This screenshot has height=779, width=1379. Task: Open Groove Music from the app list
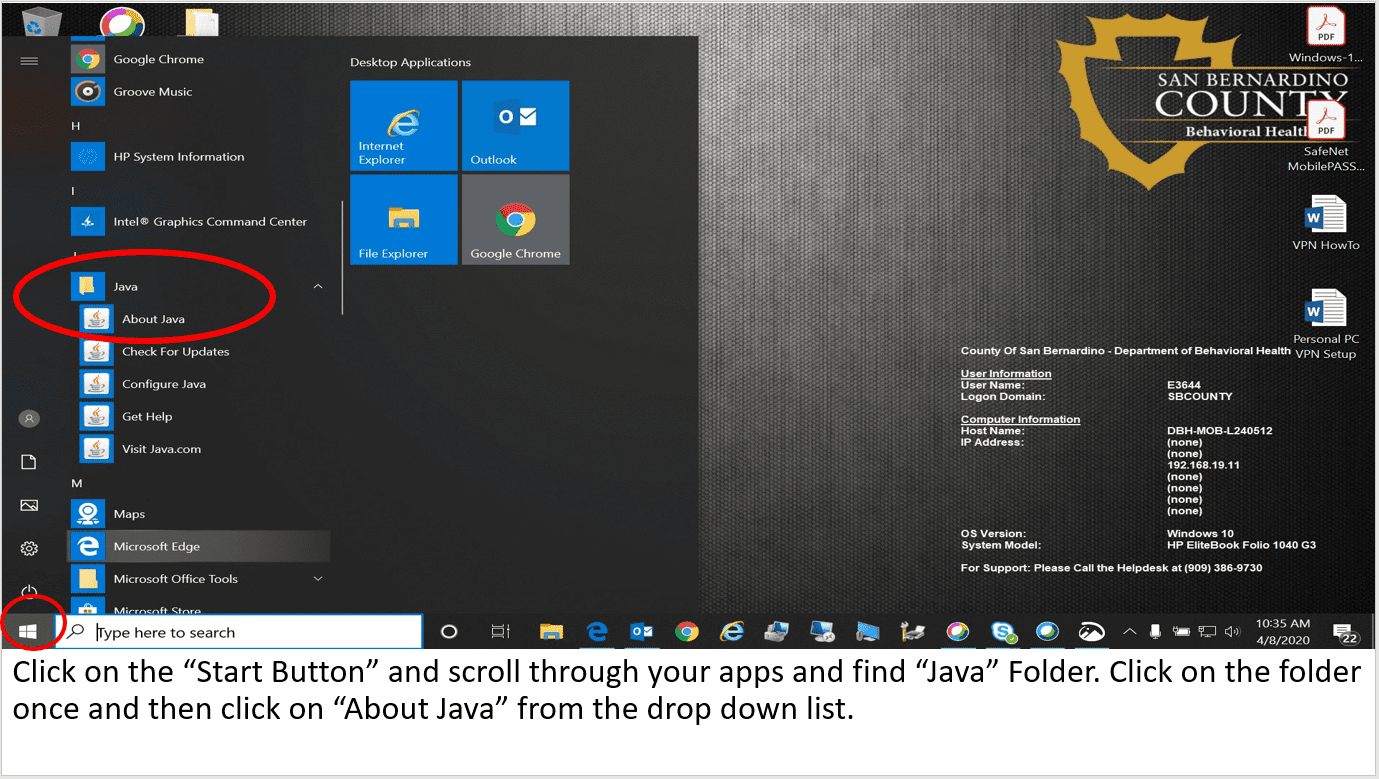pos(152,92)
